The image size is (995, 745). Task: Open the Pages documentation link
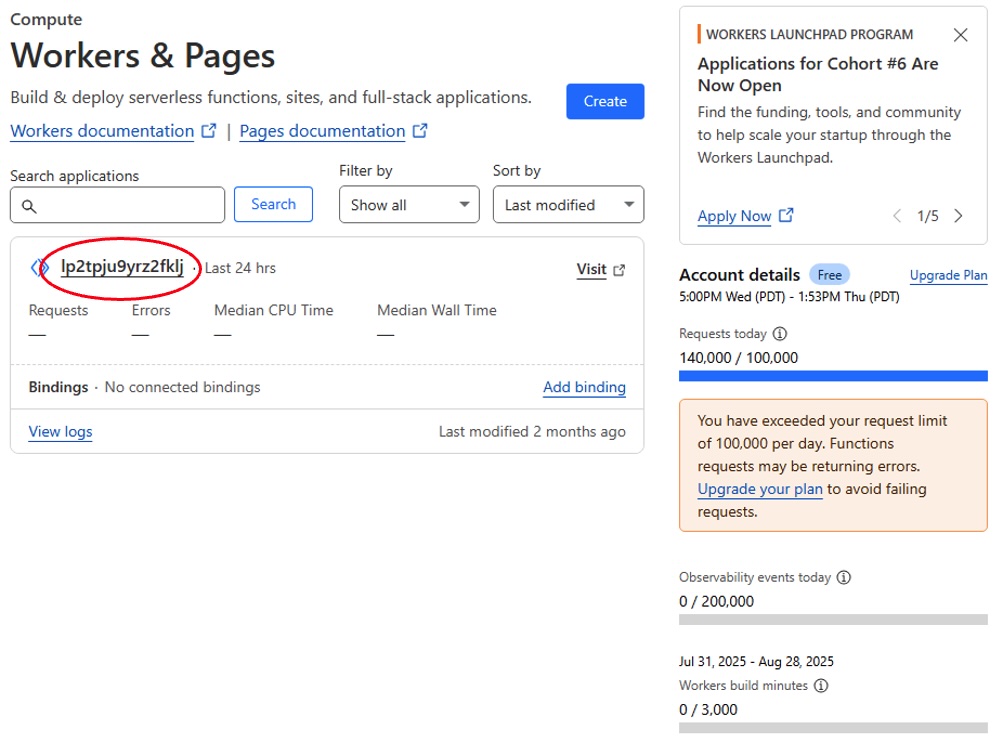click(322, 131)
